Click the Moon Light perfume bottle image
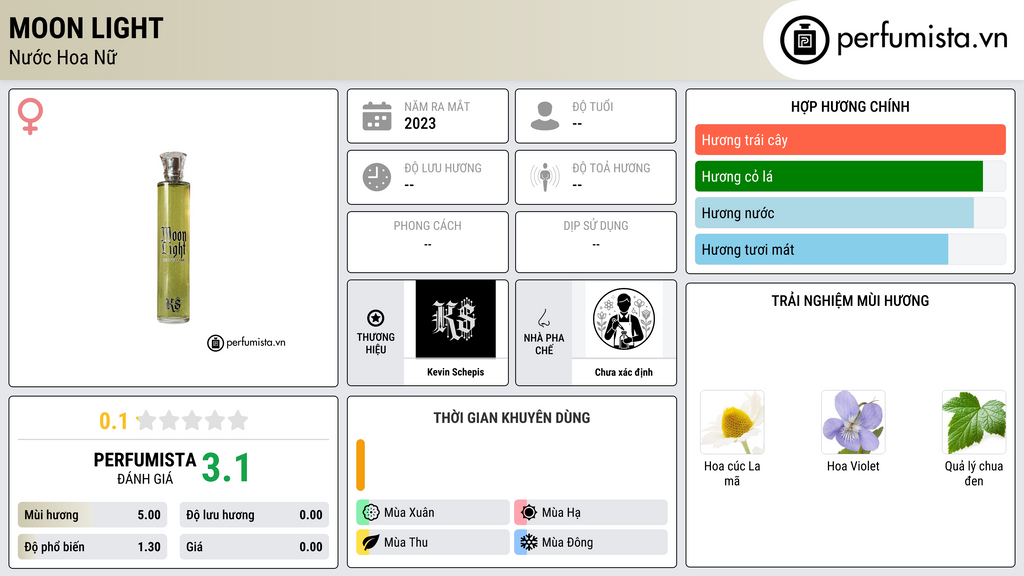1024x576 pixels. [x=174, y=238]
